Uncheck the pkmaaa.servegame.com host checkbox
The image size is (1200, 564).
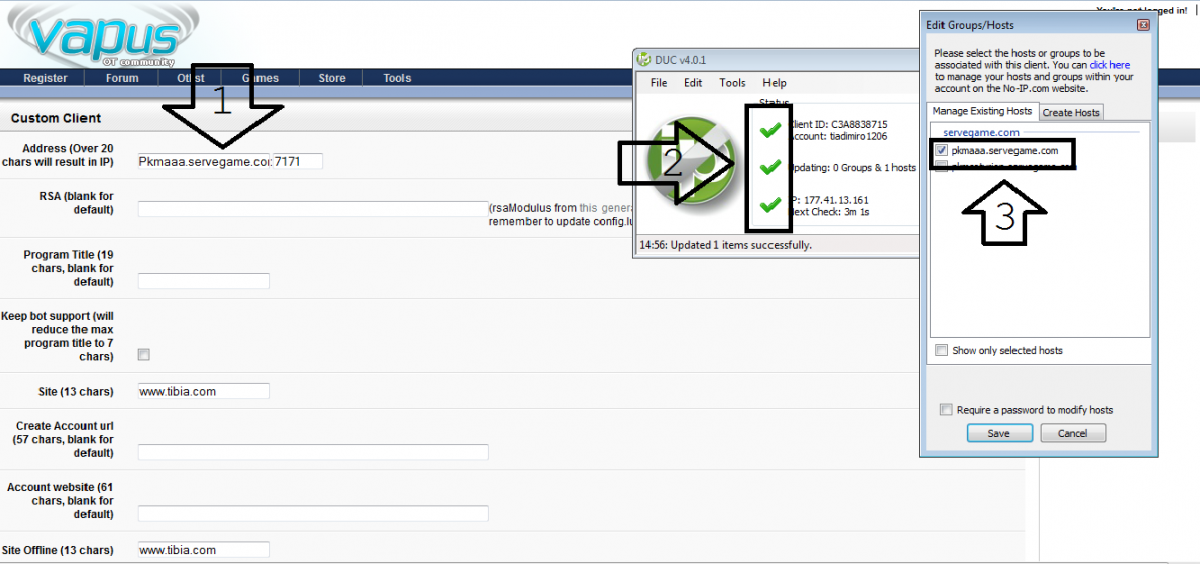pos(941,150)
